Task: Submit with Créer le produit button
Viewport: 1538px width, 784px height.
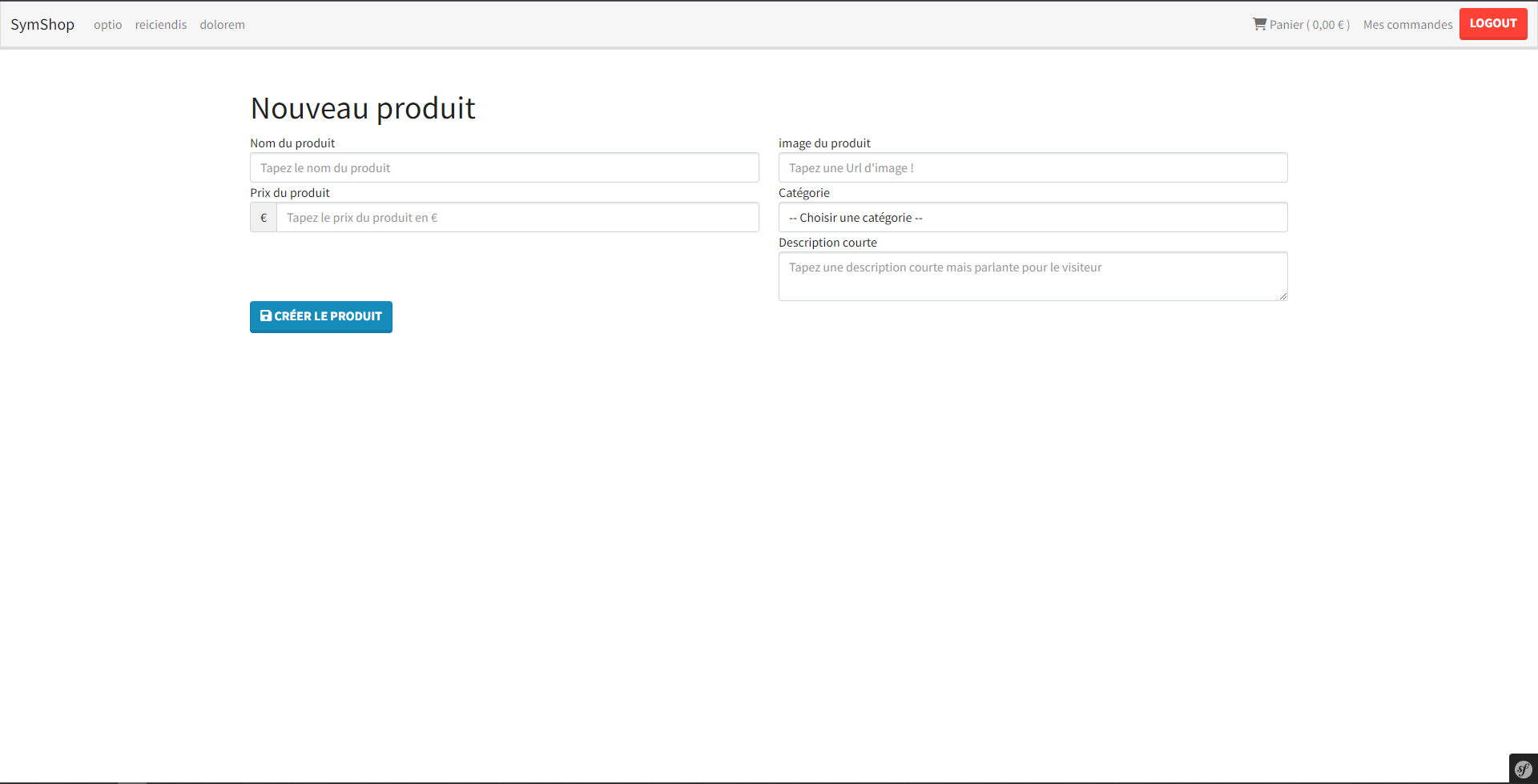Action: click(x=321, y=317)
